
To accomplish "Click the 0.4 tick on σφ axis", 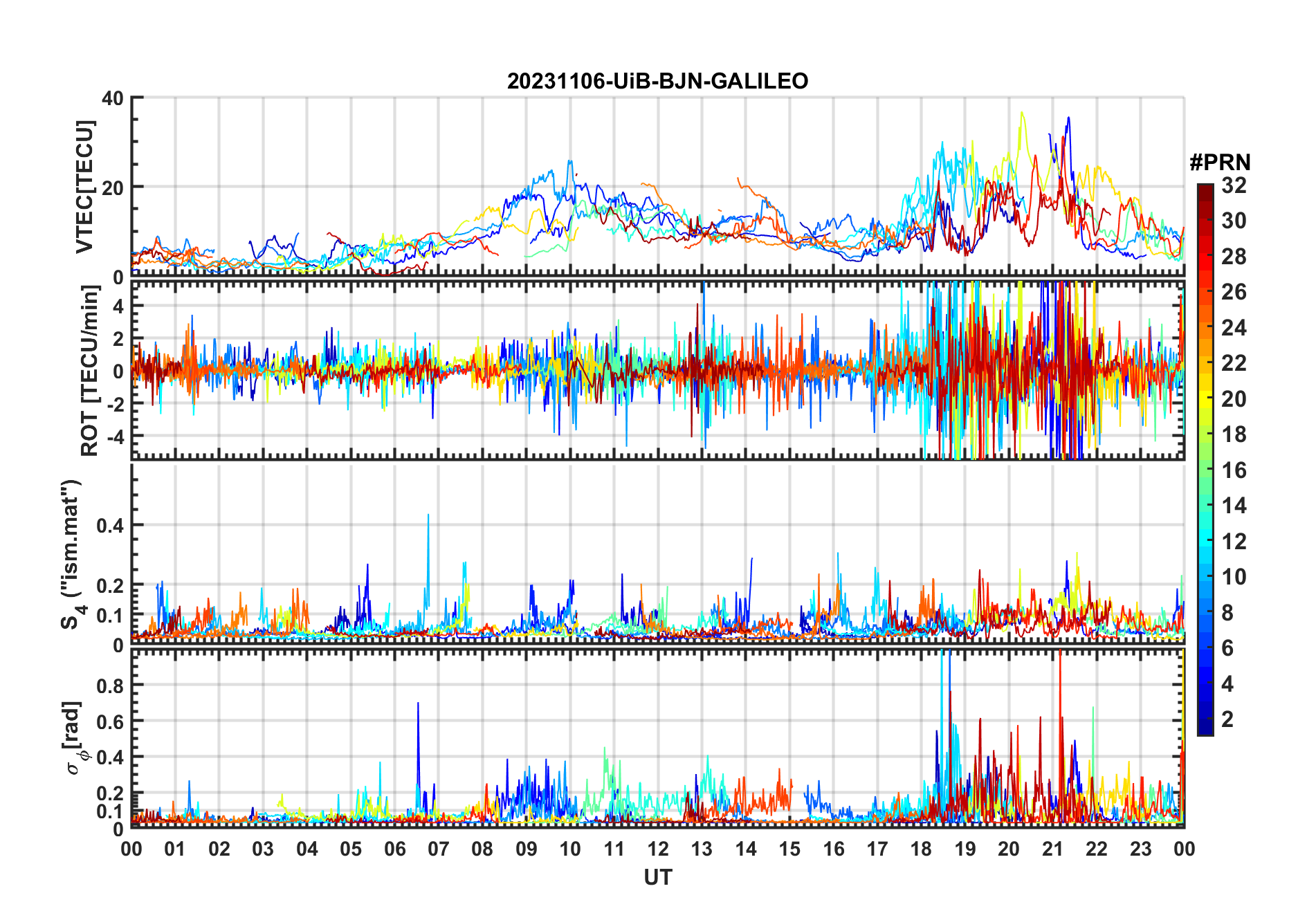I will click(110, 757).
